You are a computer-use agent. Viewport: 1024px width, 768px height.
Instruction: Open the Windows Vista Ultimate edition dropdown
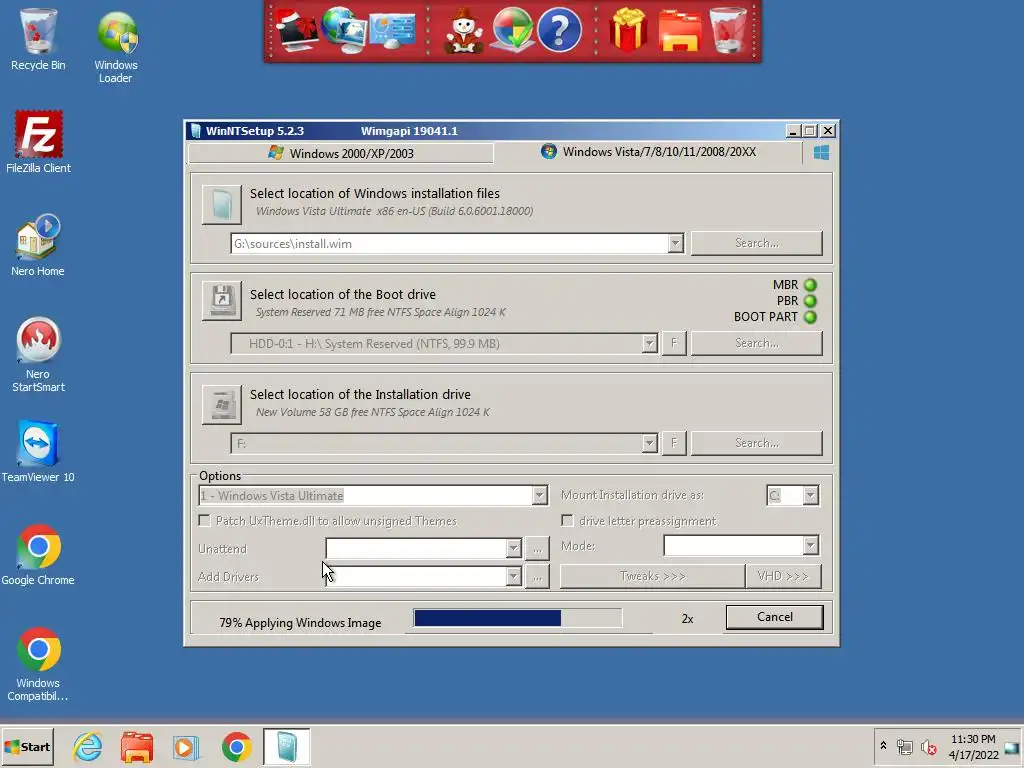539,496
